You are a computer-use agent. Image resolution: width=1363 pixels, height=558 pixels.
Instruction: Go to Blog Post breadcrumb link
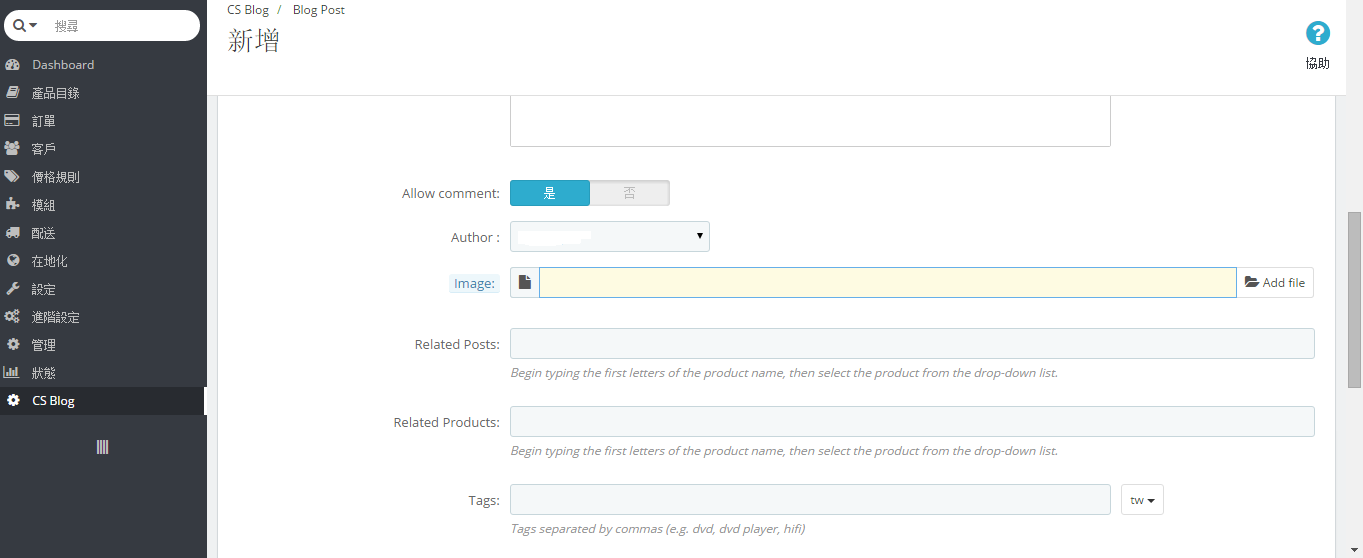(319, 10)
